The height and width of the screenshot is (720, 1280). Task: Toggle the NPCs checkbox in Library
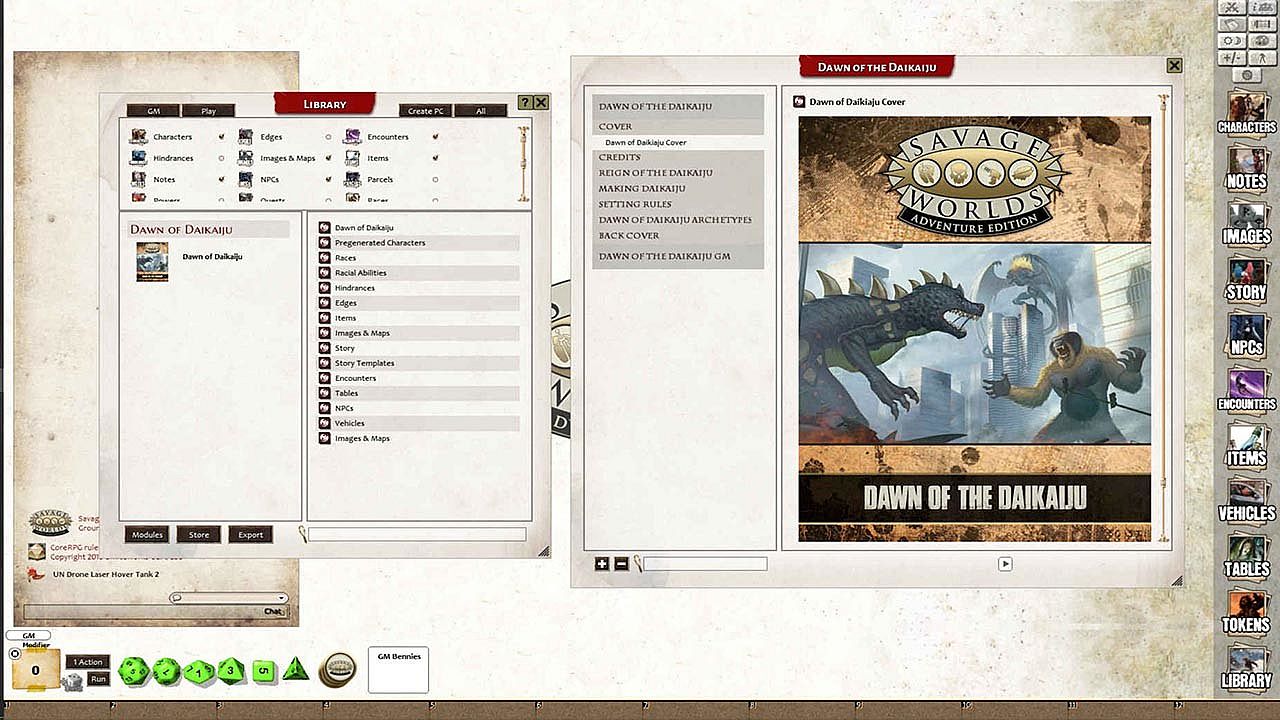(328, 179)
